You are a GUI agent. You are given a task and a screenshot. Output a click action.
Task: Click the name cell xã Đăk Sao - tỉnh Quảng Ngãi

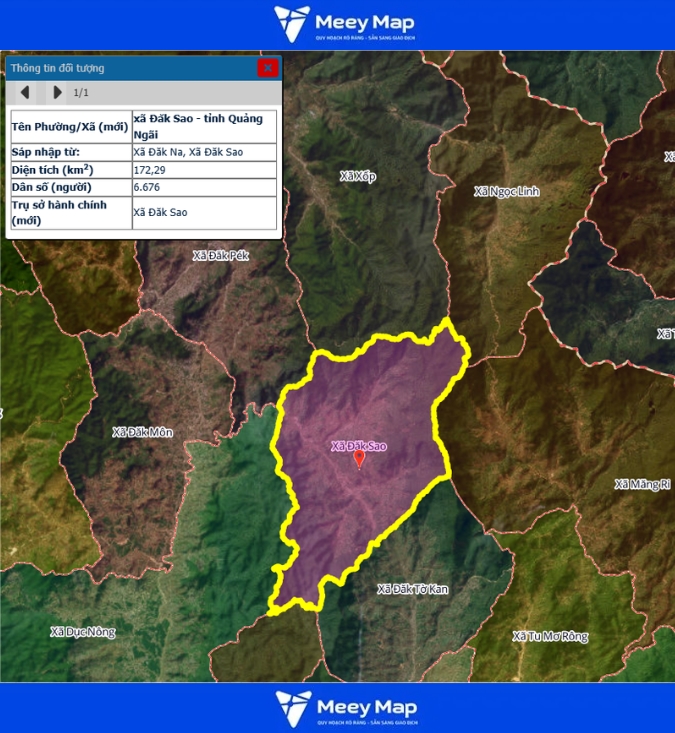204,126
